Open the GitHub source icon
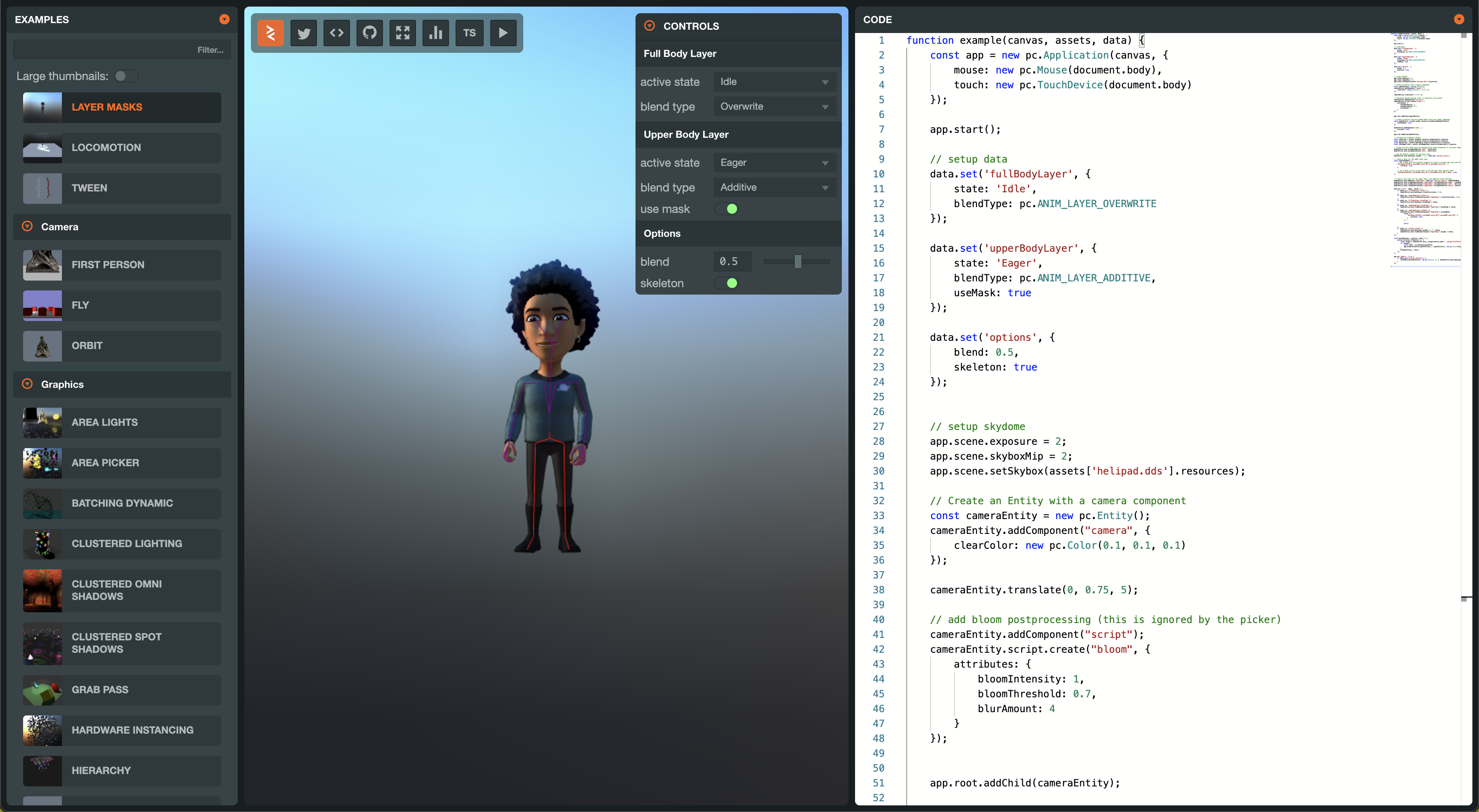 370,33
